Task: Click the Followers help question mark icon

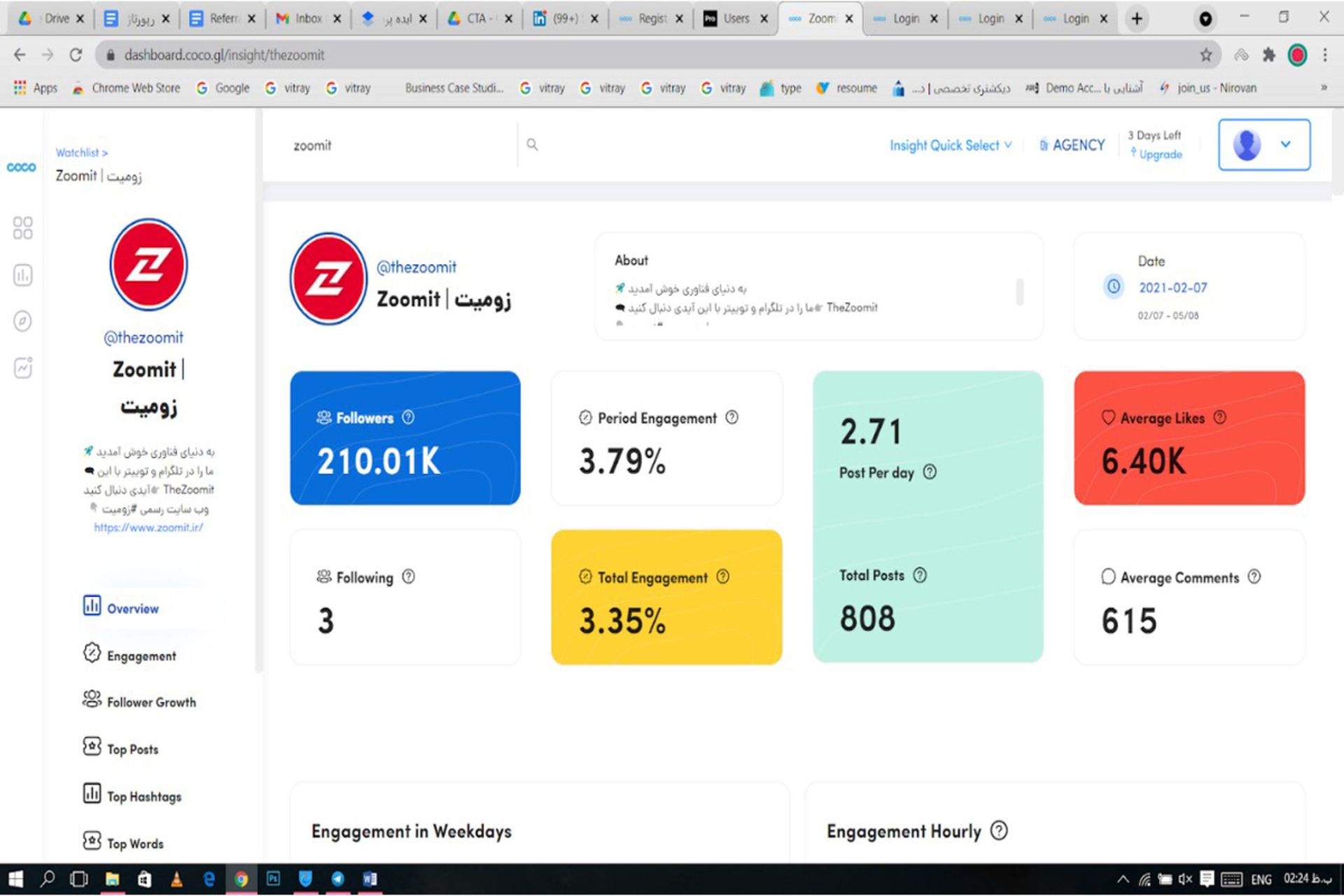Action: coord(408,418)
